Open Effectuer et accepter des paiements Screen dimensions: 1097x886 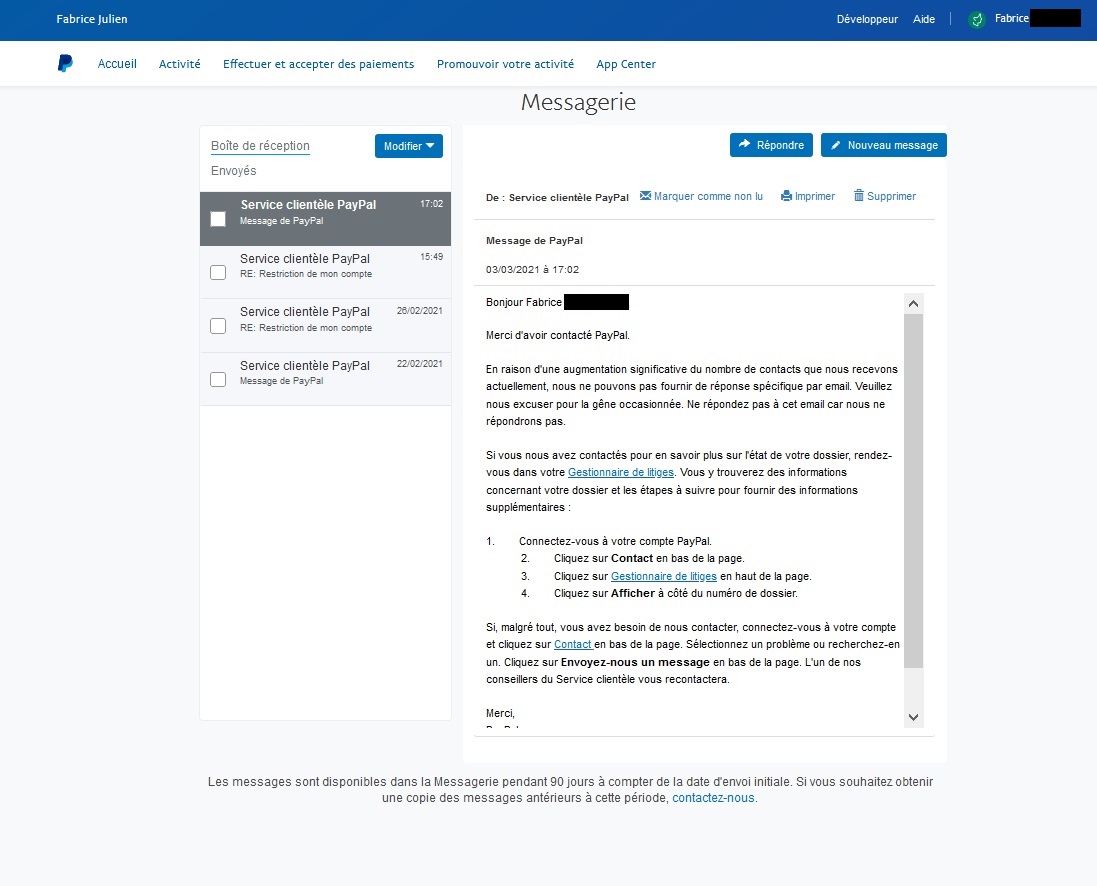point(318,64)
